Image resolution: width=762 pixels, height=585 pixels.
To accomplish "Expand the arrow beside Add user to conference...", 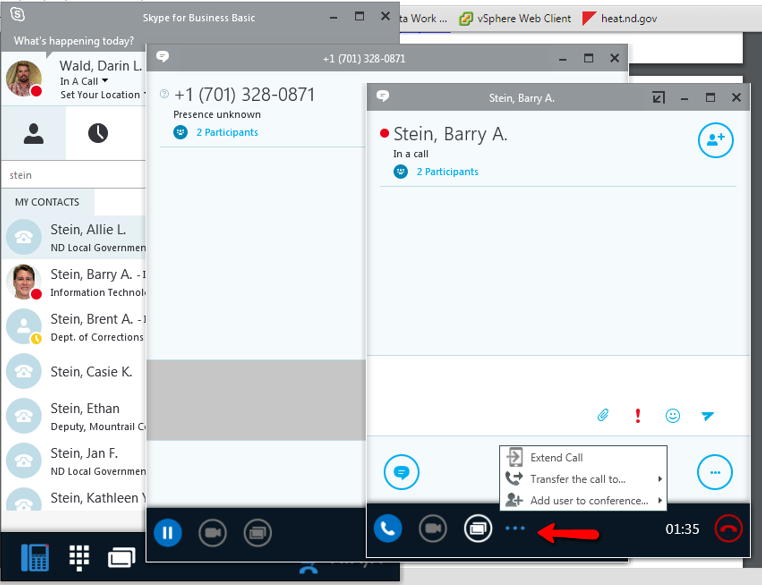I will tap(659, 500).
